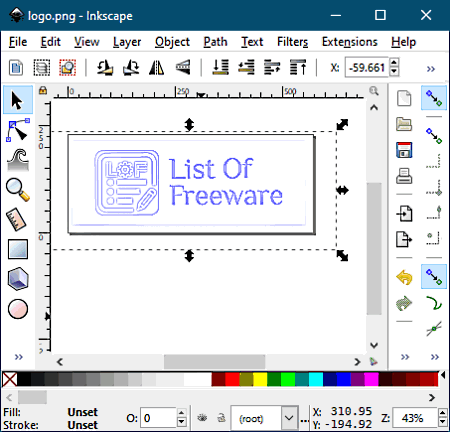Toggle Enable snapping at top of snap bar
This screenshot has height=432, width=450.
click(x=434, y=98)
